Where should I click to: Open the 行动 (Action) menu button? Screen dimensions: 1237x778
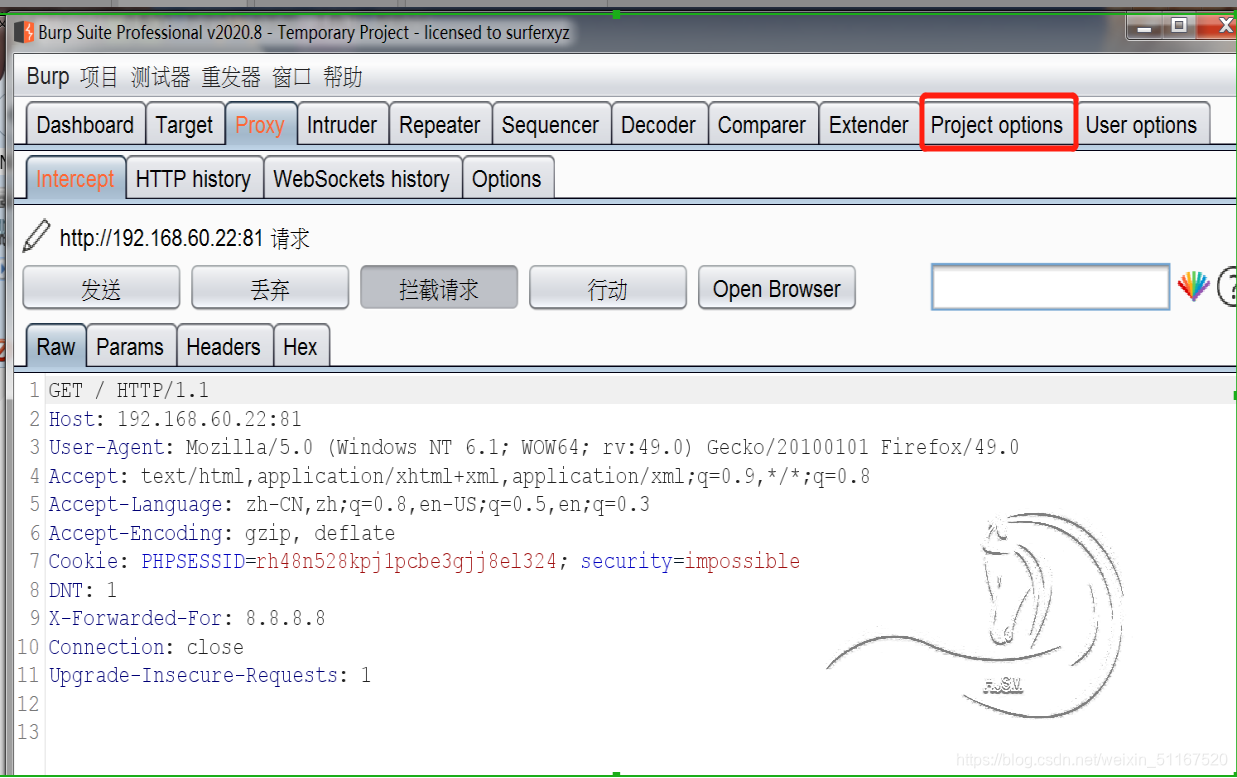tap(608, 288)
